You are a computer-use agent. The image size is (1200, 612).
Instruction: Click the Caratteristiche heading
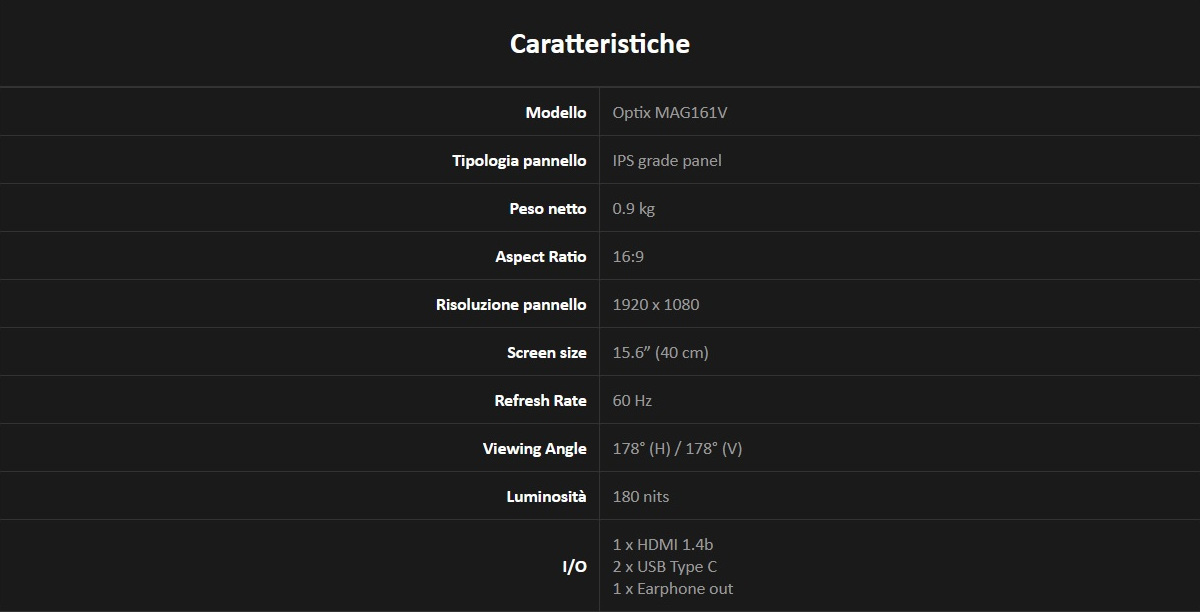600,44
